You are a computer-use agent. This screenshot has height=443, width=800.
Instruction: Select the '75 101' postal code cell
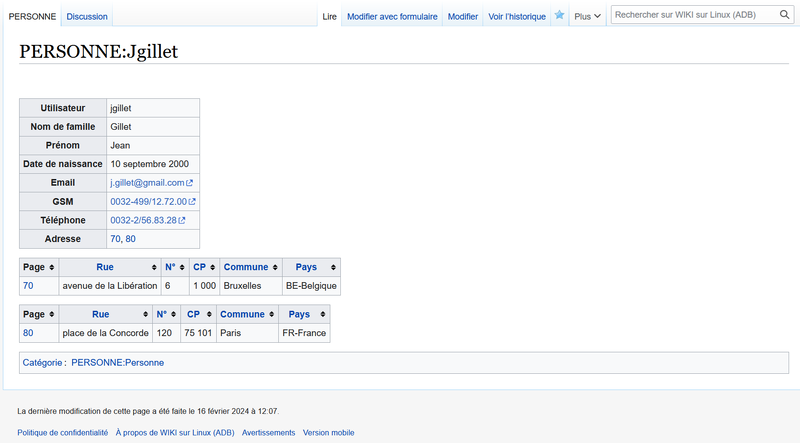(198, 333)
